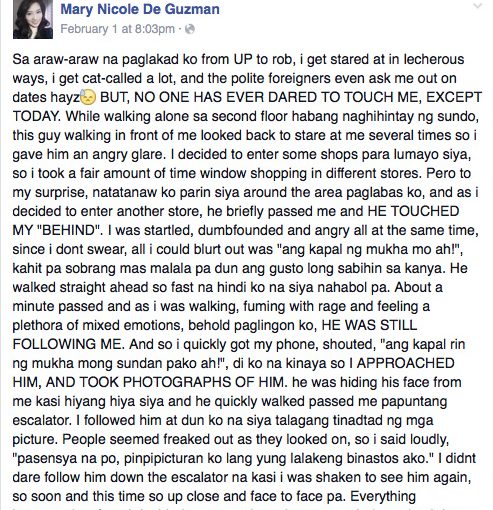
Task: Click the words I APPROACHED in the post
Action: click(x=402, y=363)
